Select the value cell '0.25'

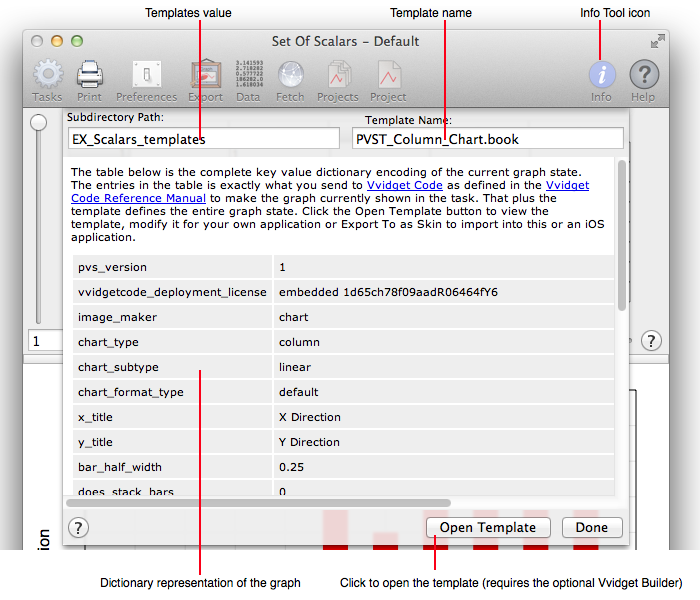[x=444, y=467]
